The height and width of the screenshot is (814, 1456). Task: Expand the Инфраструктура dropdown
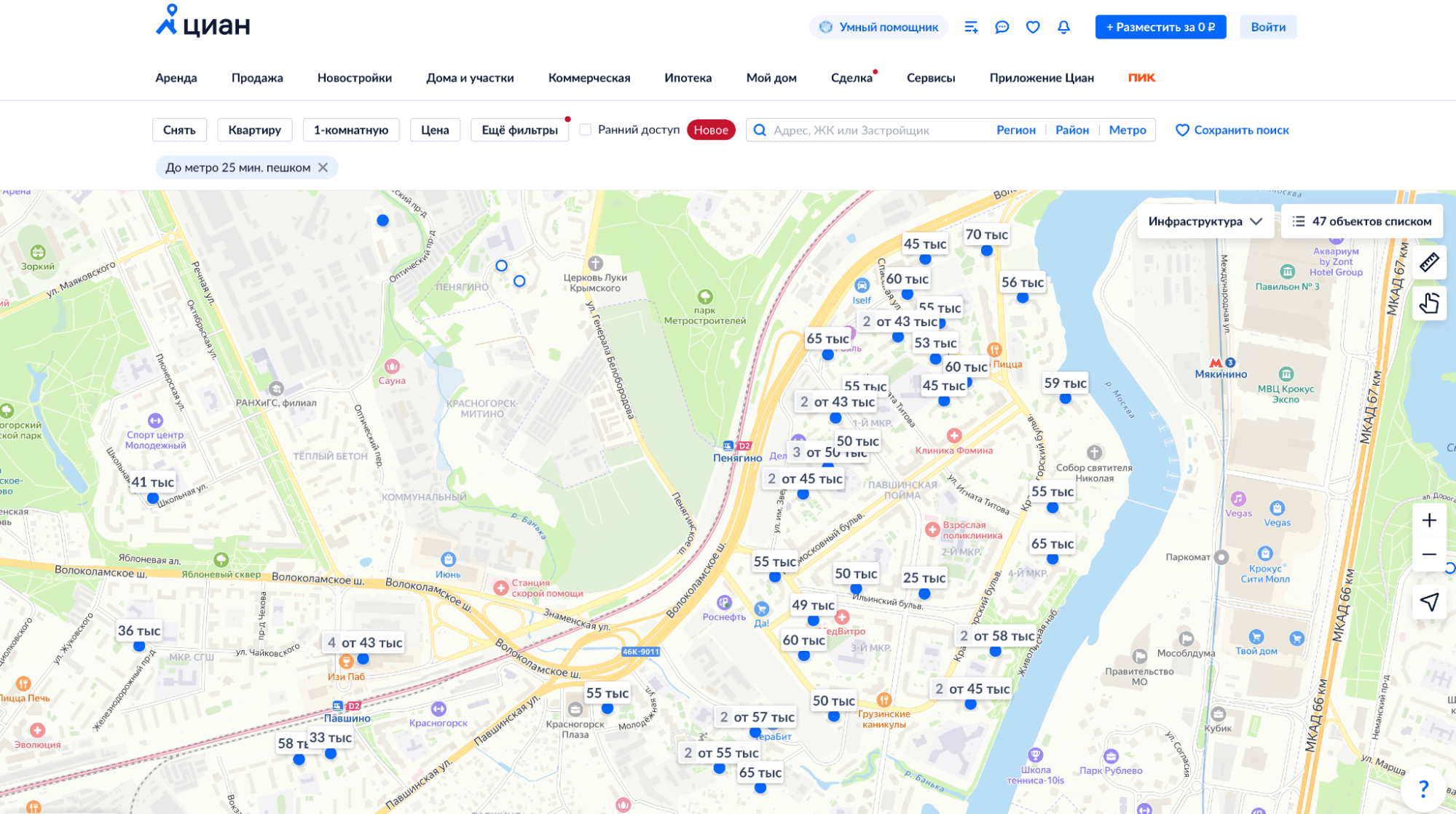[x=1205, y=221]
